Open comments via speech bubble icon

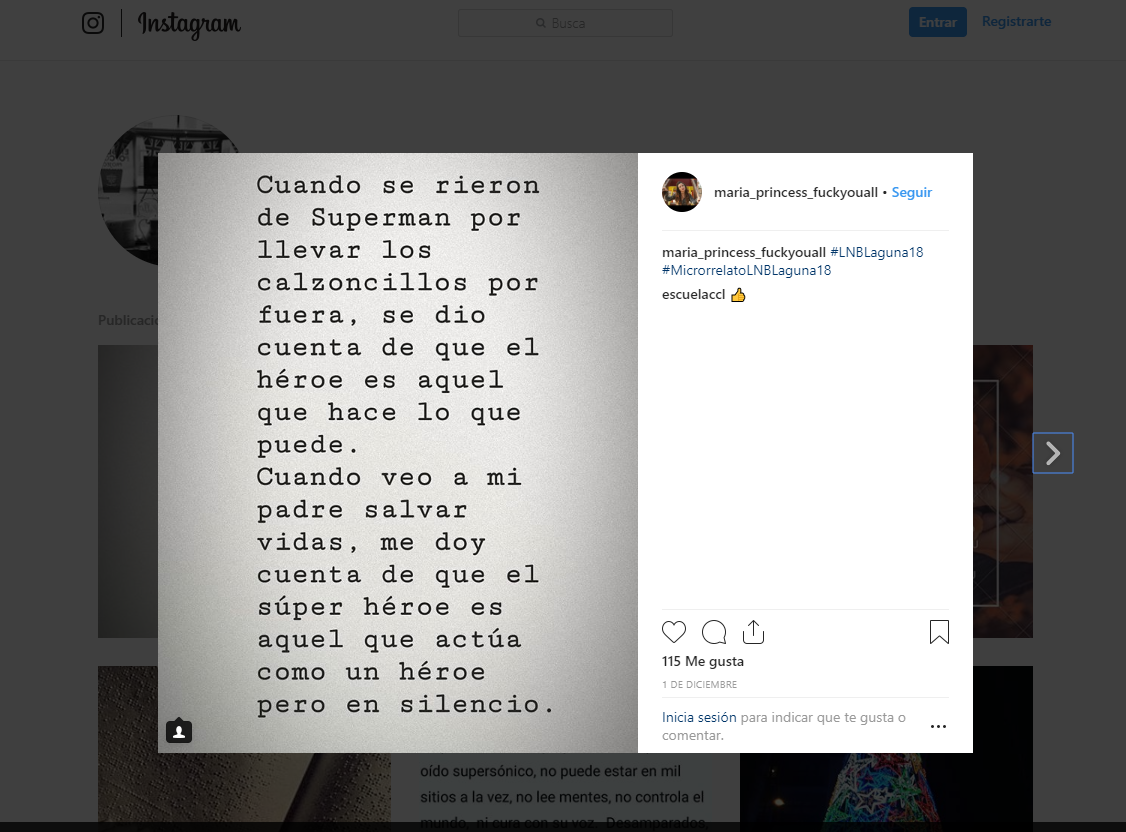(714, 632)
